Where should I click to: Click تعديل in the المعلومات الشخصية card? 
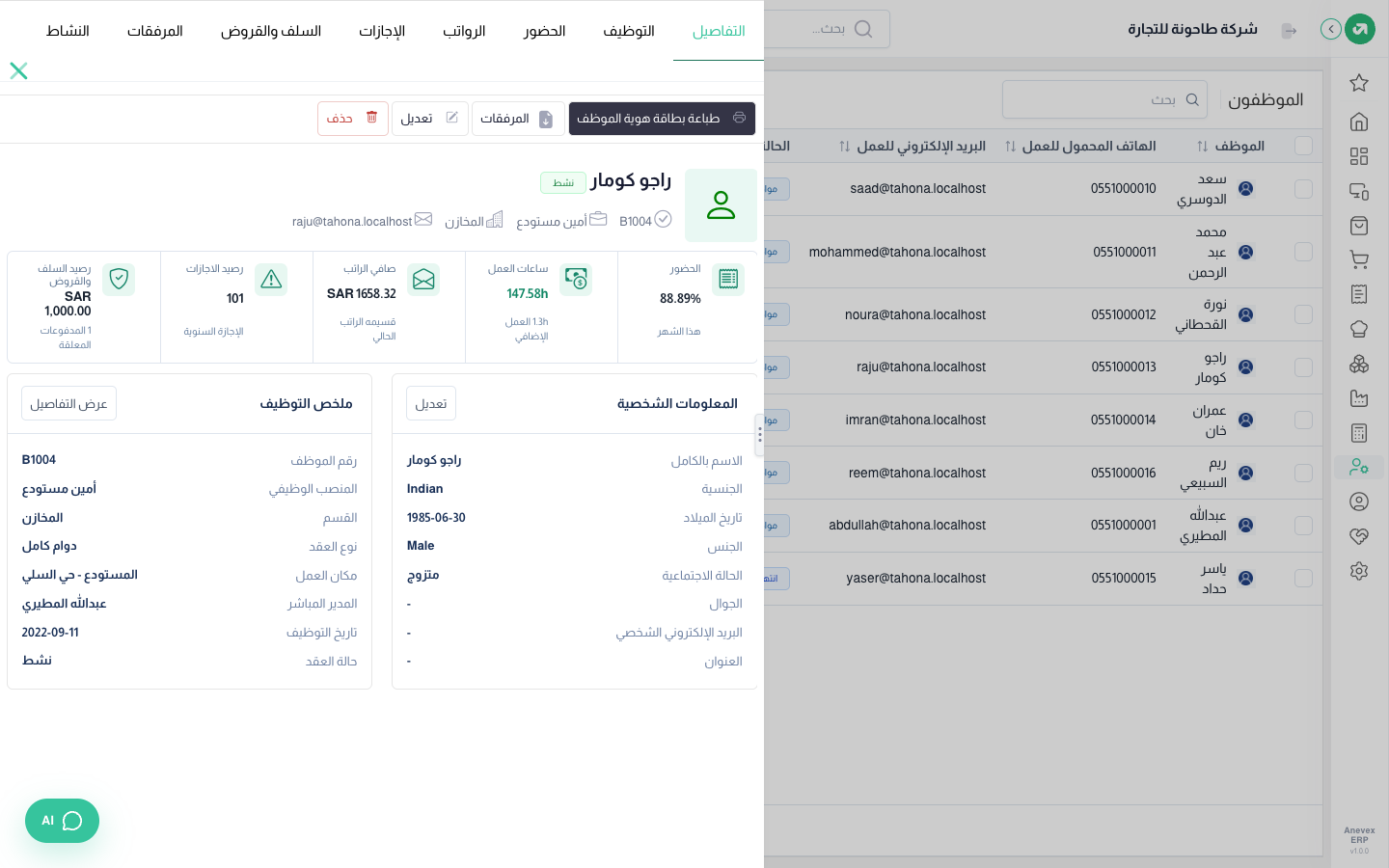click(x=431, y=403)
